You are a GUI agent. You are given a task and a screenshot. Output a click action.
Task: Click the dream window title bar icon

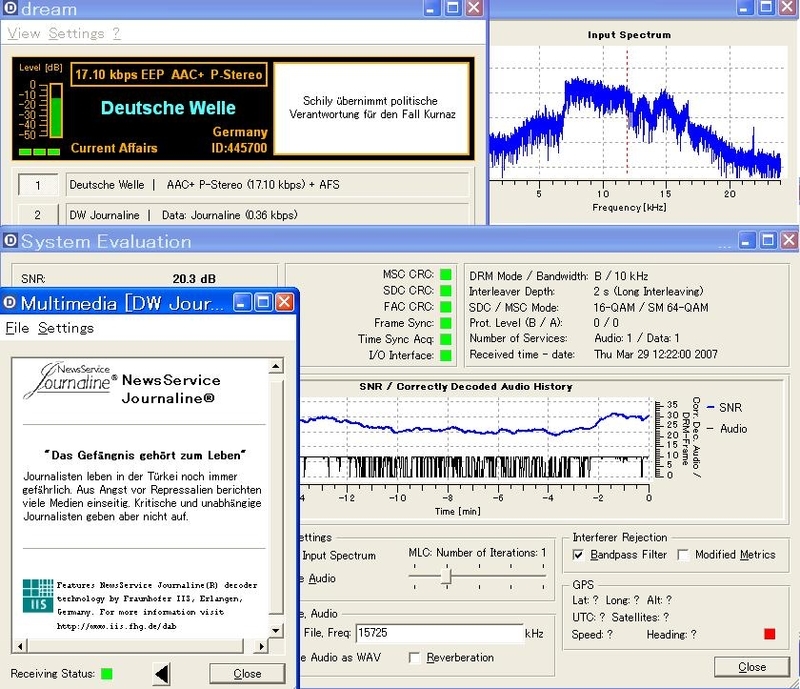[10, 8]
